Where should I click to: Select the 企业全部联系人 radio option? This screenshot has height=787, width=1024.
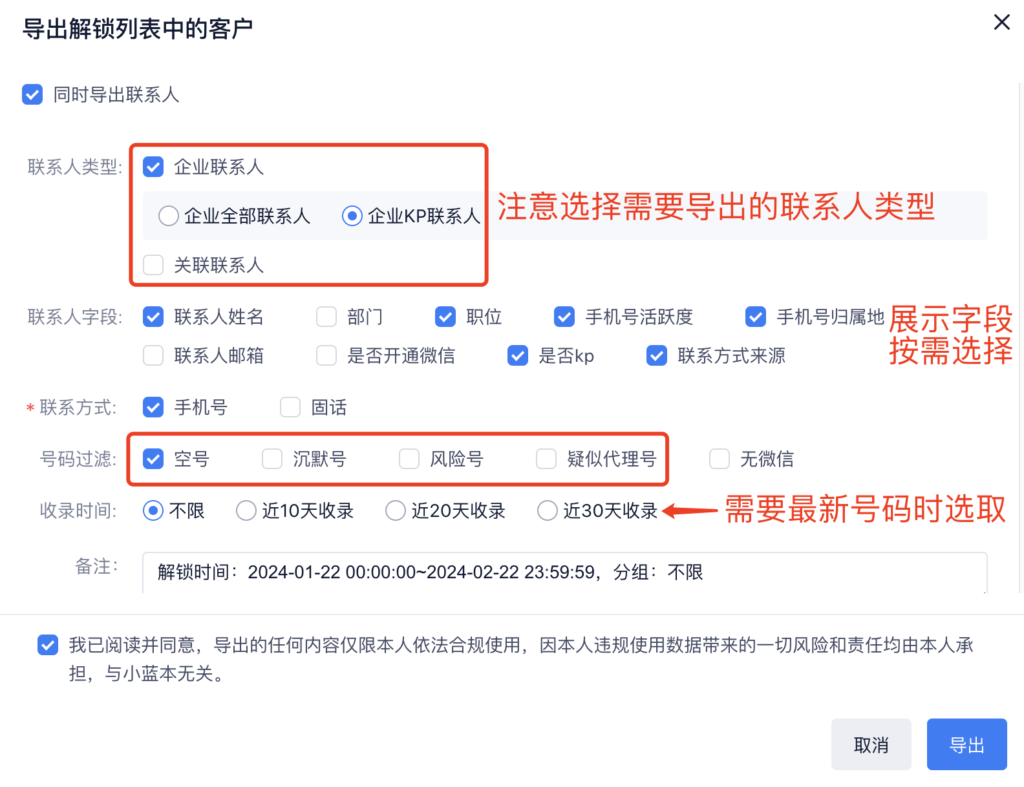point(169,216)
